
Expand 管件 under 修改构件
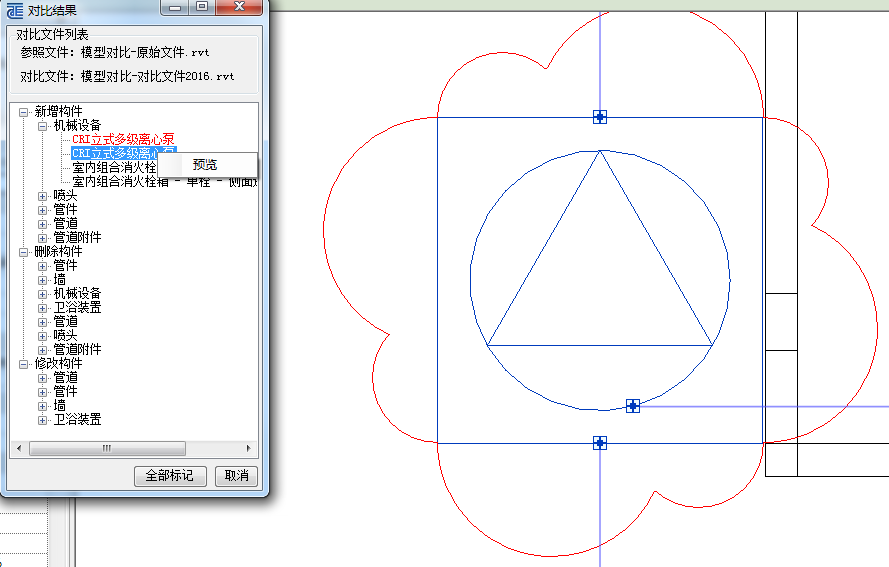click(x=43, y=392)
